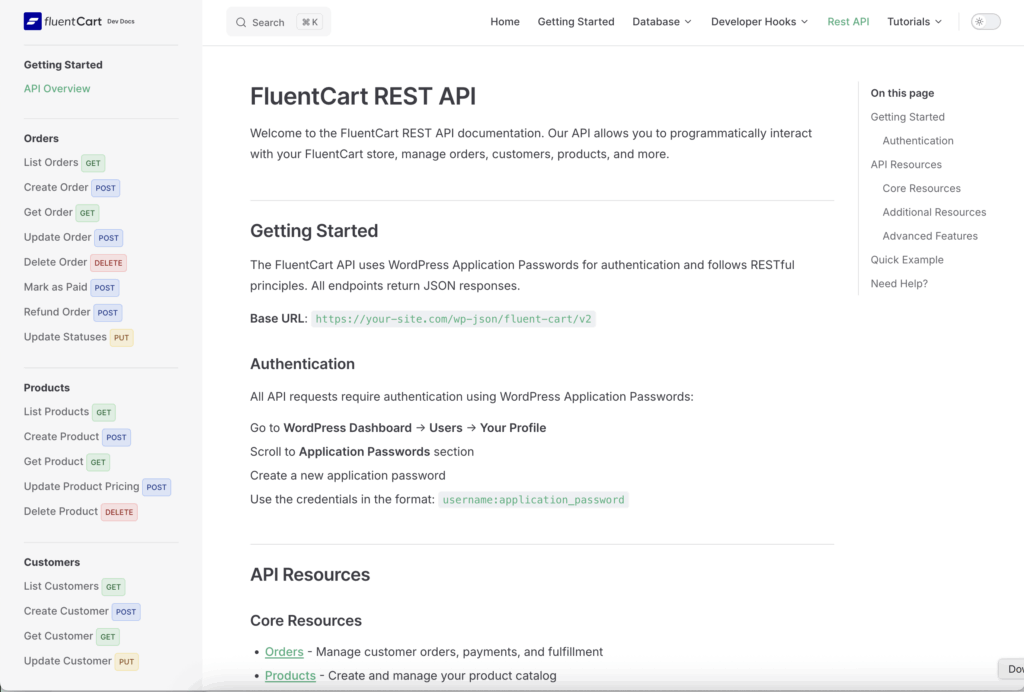Image resolution: width=1024 pixels, height=692 pixels.
Task: Expand the Tutorials menu chevron
Action: [x=938, y=22]
